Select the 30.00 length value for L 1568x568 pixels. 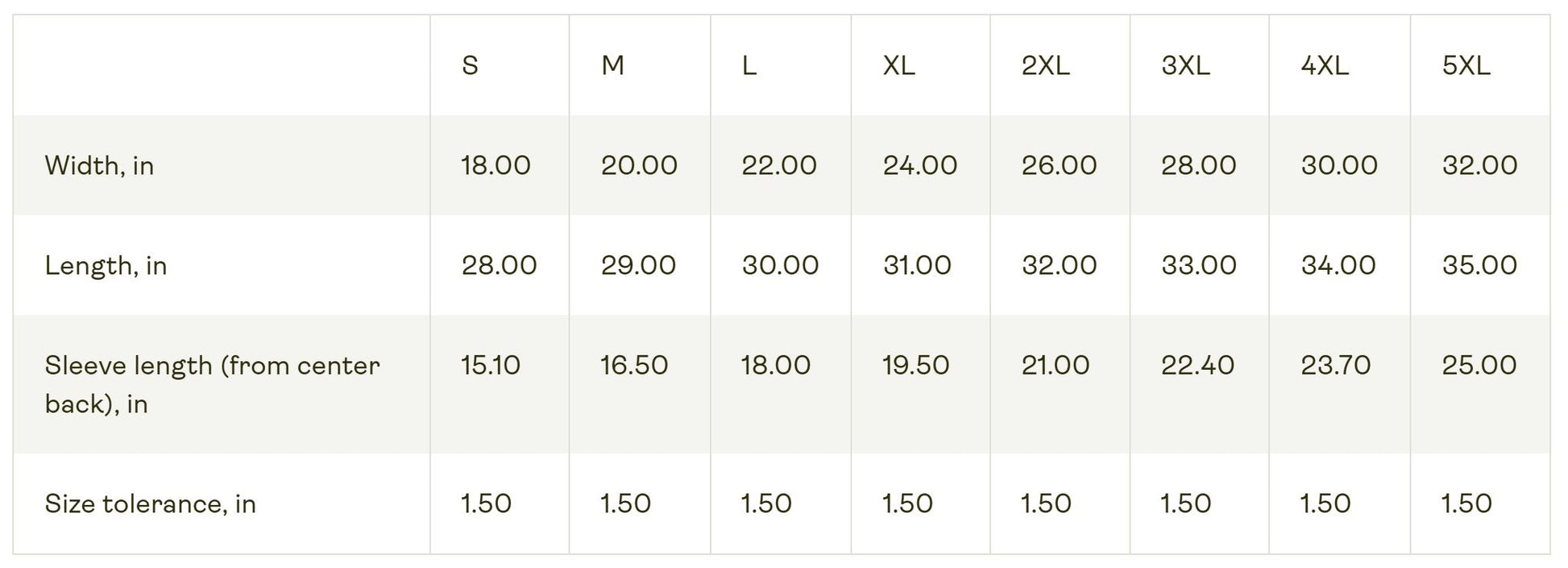click(x=780, y=265)
